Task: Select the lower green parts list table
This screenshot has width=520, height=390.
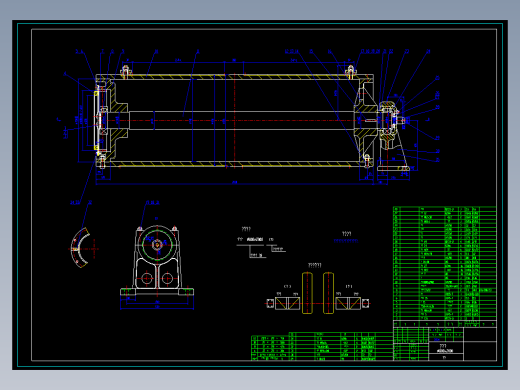Action: 322,347
